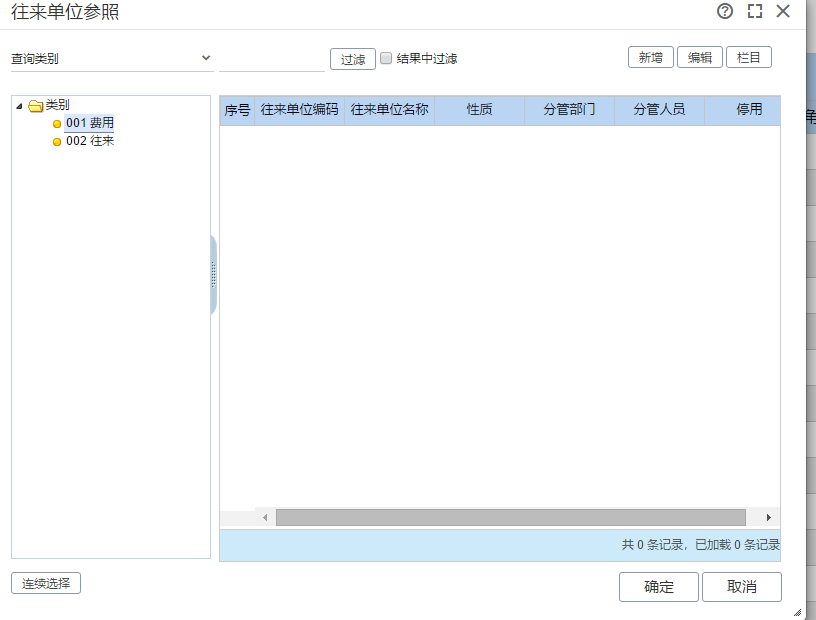Click the horizontal scrollbar thumb
Viewport: 816px width, 620px height.
511,517
